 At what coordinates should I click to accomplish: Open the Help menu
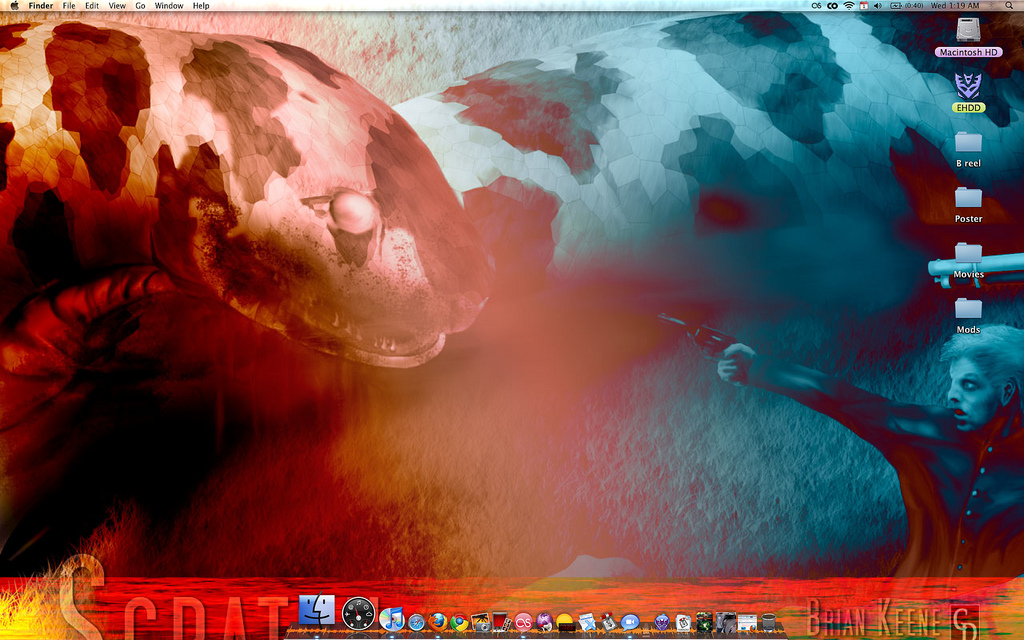(201, 5)
